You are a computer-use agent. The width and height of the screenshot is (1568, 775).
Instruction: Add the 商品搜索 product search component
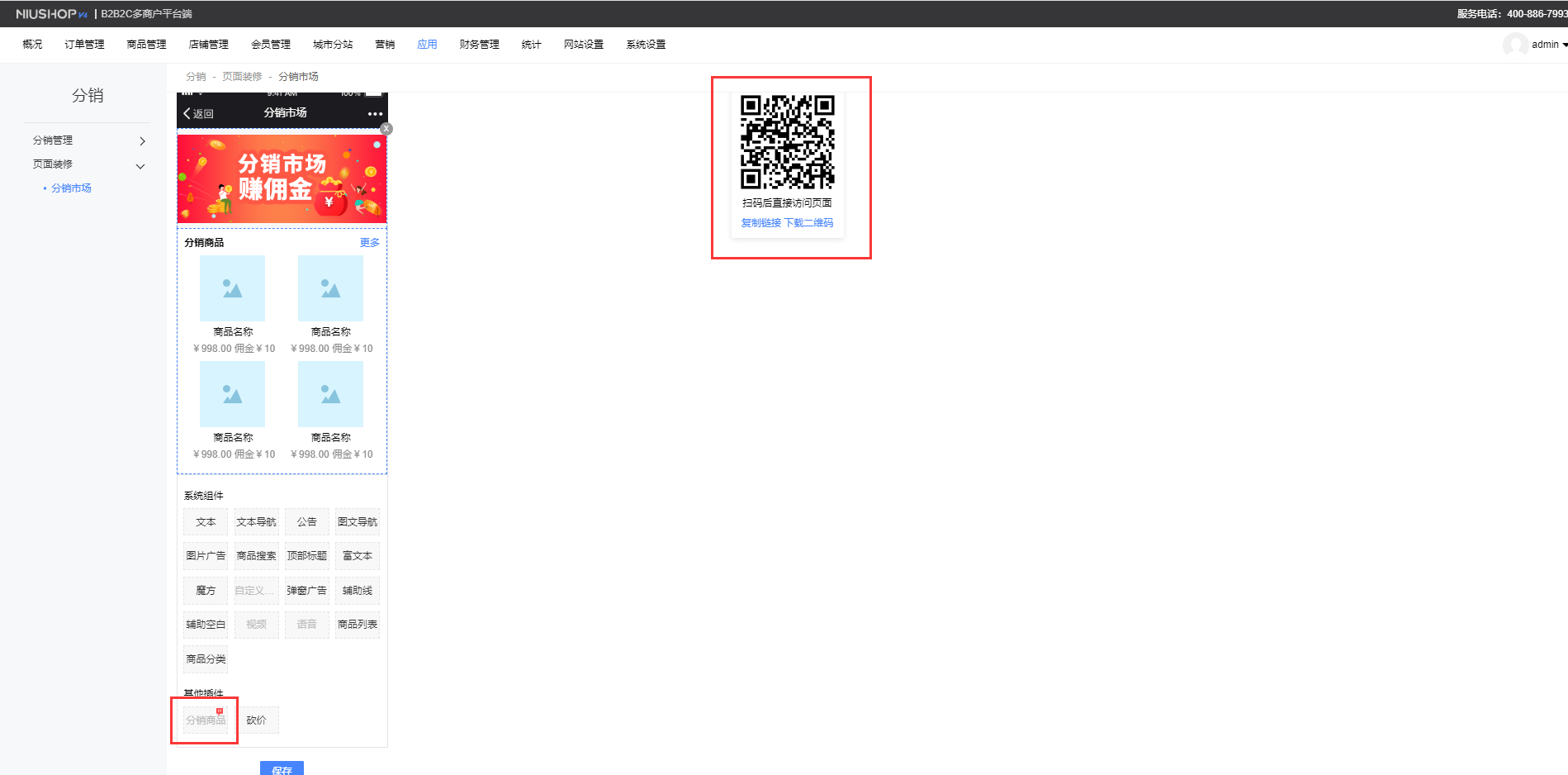click(x=256, y=556)
